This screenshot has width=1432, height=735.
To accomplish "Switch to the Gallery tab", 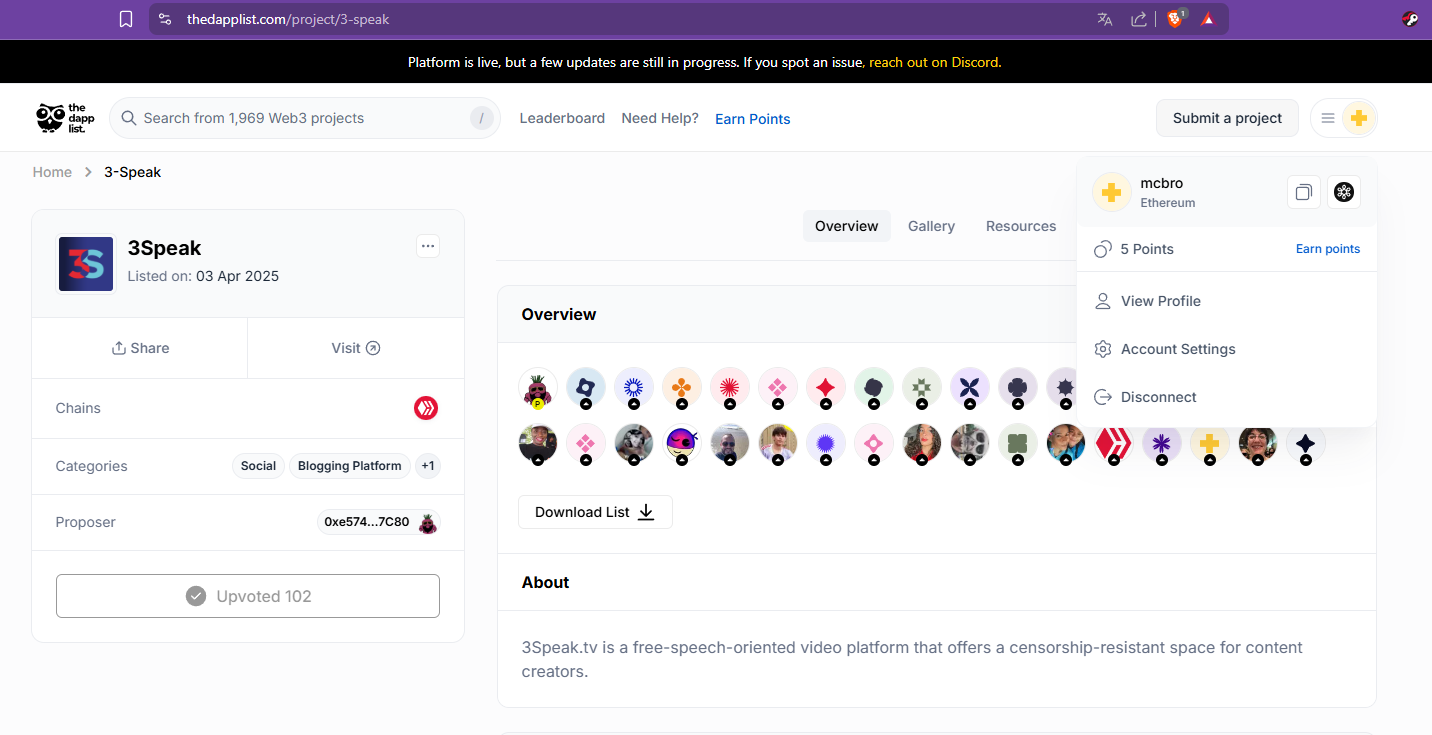I will (x=931, y=226).
